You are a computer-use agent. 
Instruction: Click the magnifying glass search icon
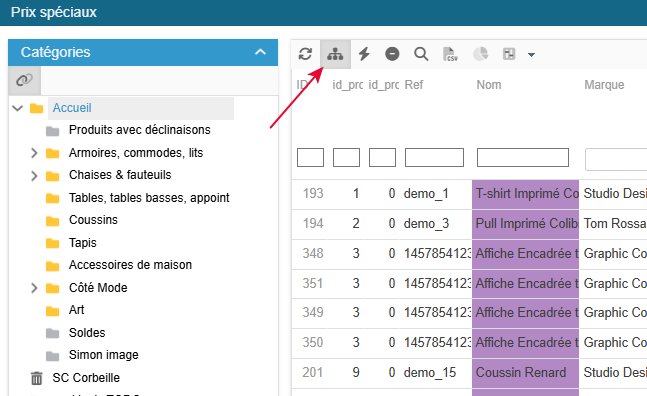pyautogui.click(x=421, y=54)
